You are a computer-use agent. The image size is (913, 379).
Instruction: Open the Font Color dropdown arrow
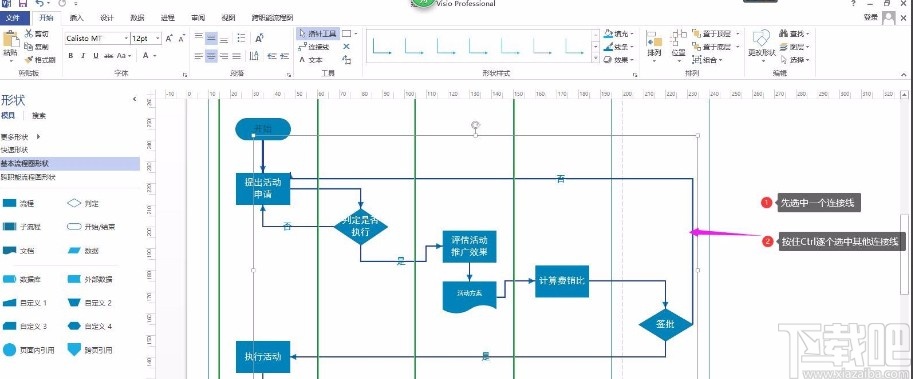point(155,56)
